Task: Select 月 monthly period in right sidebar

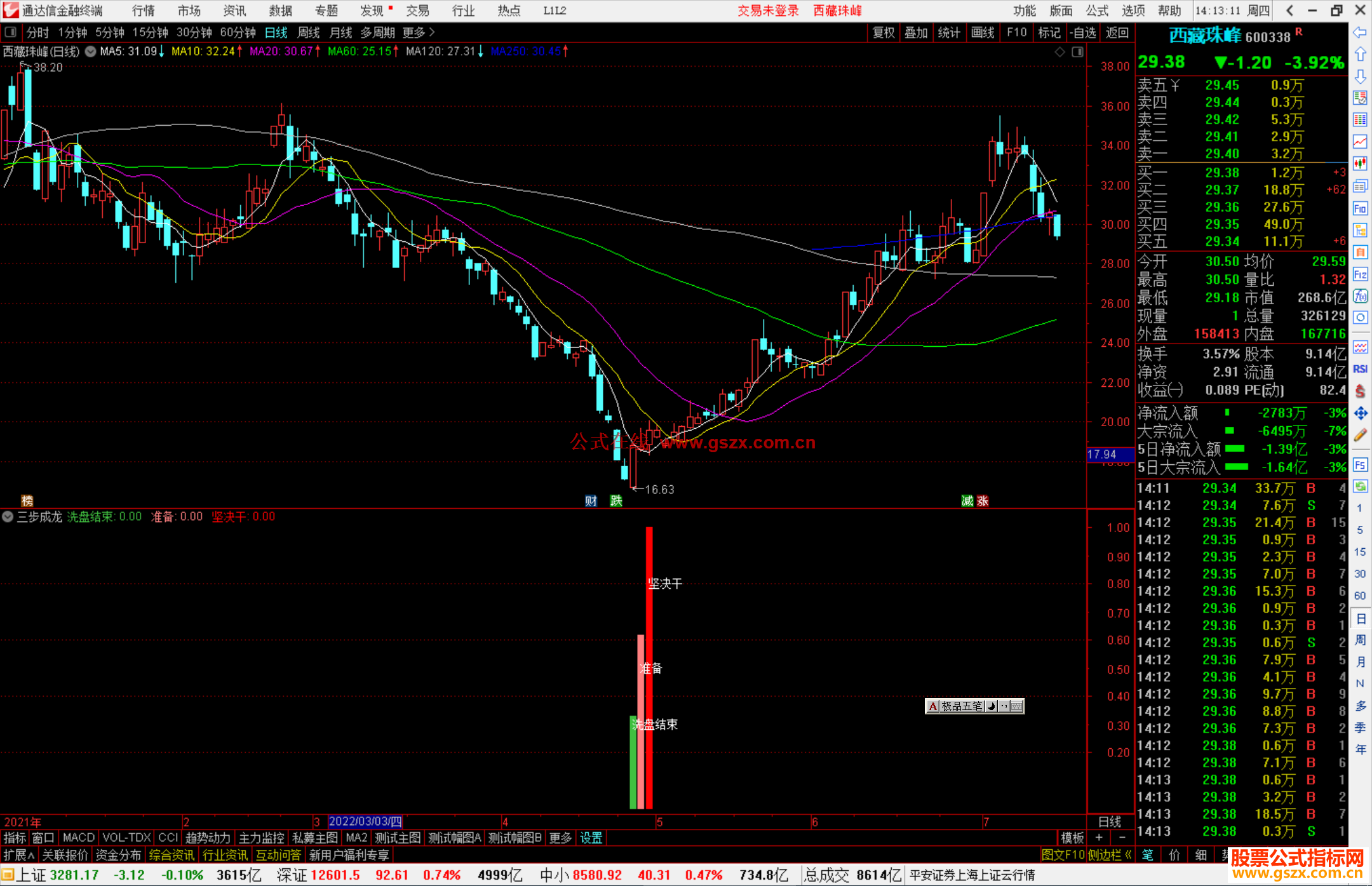Action: (x=1360, y=662)
